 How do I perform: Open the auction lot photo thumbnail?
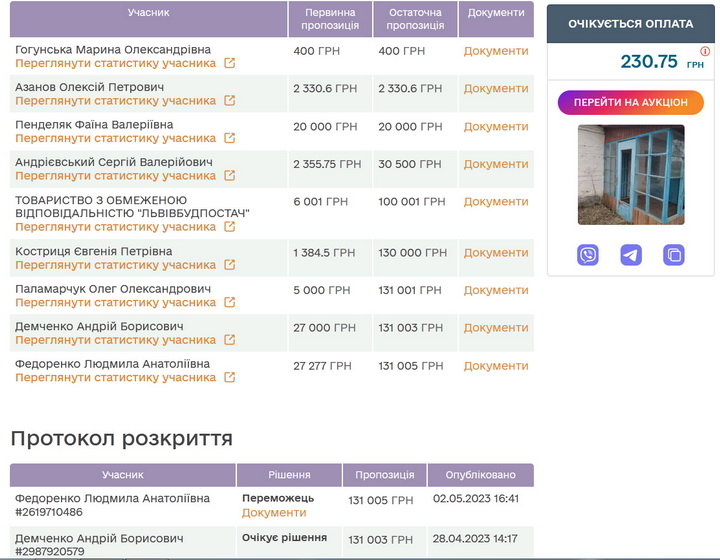click(631, 175)
